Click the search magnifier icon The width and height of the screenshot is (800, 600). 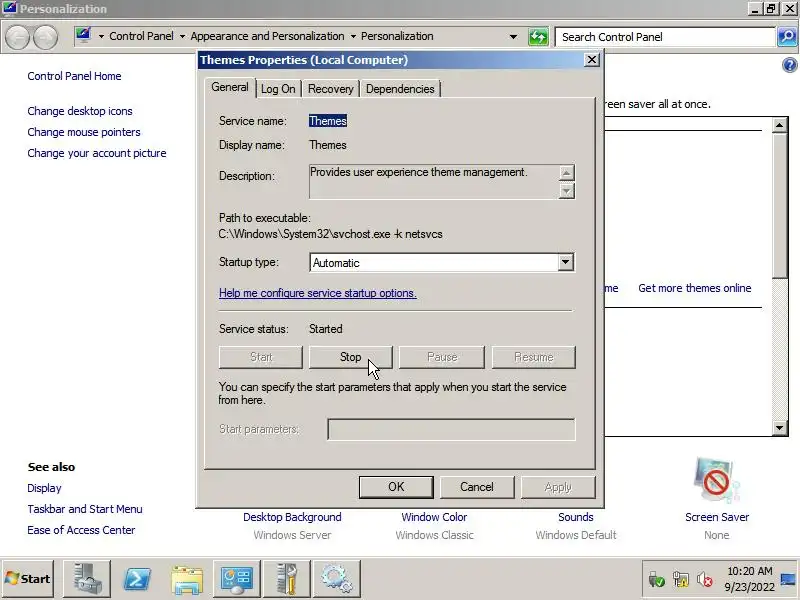(787, 37)
